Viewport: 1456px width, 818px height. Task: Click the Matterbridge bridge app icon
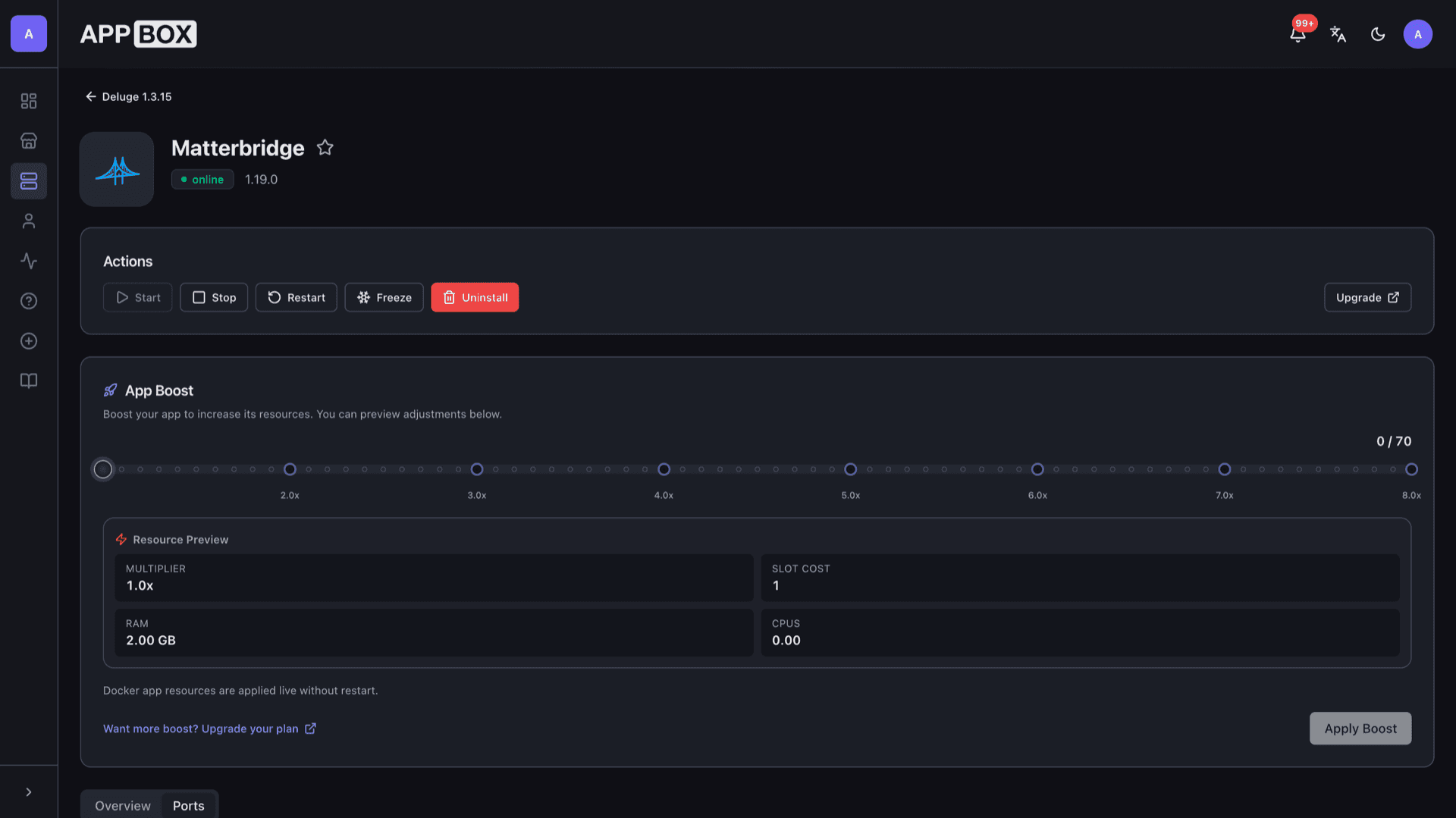(x=117, y=169)
